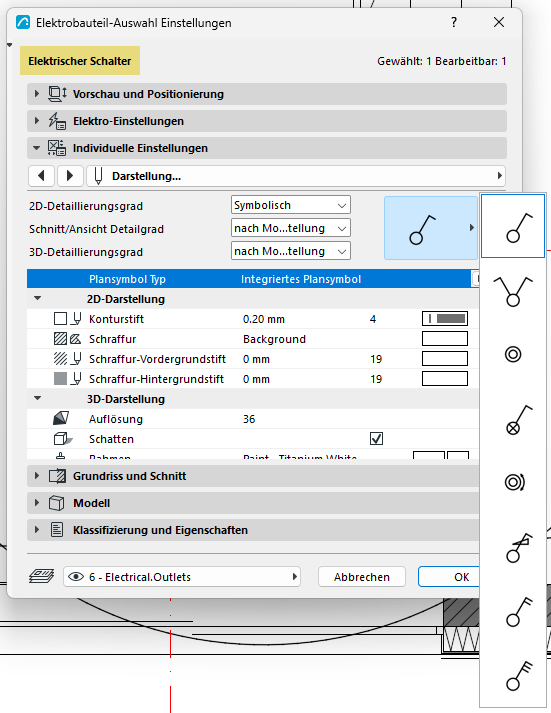Viewport: 551px width, 713px height.
Task: Click the Konturstift 0.20 mm value
Action: (x=264, y=319)
